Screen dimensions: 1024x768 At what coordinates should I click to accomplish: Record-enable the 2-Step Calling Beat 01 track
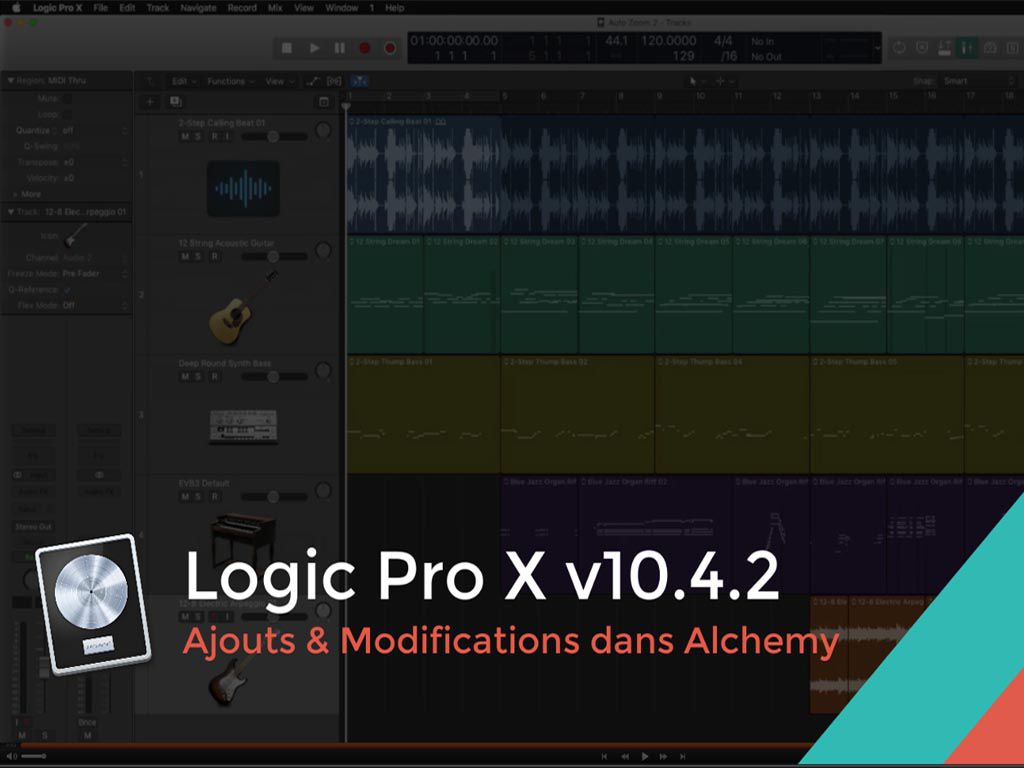214,136
